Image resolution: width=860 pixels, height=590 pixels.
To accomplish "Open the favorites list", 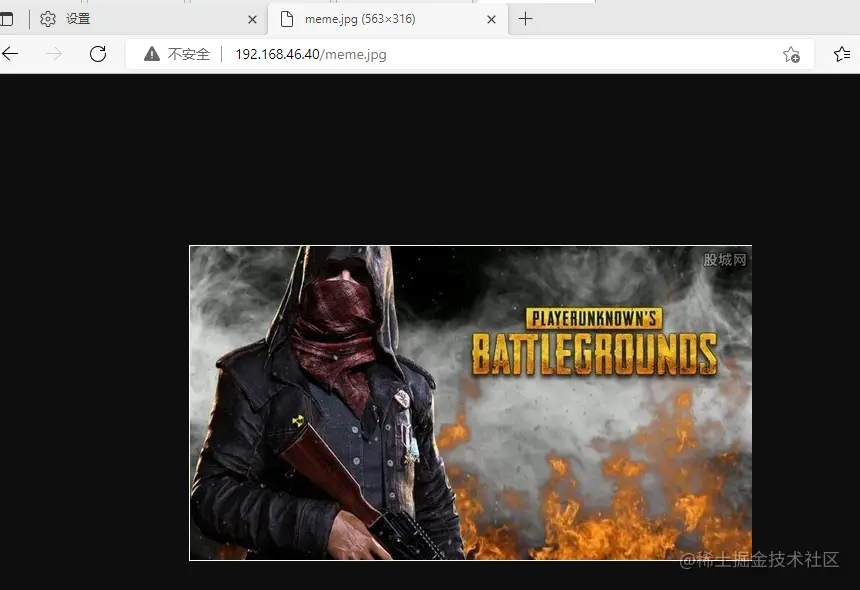I will click(842, 54).
